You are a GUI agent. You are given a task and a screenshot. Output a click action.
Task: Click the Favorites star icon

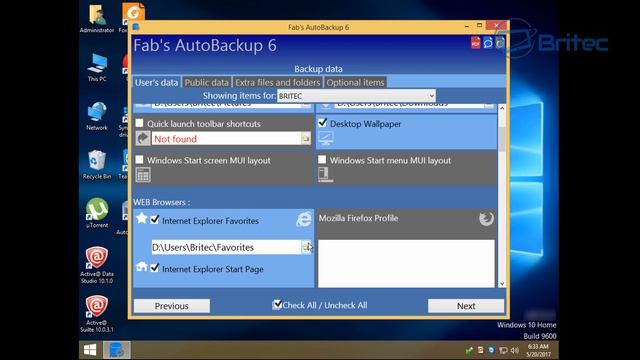click(142, 218)
